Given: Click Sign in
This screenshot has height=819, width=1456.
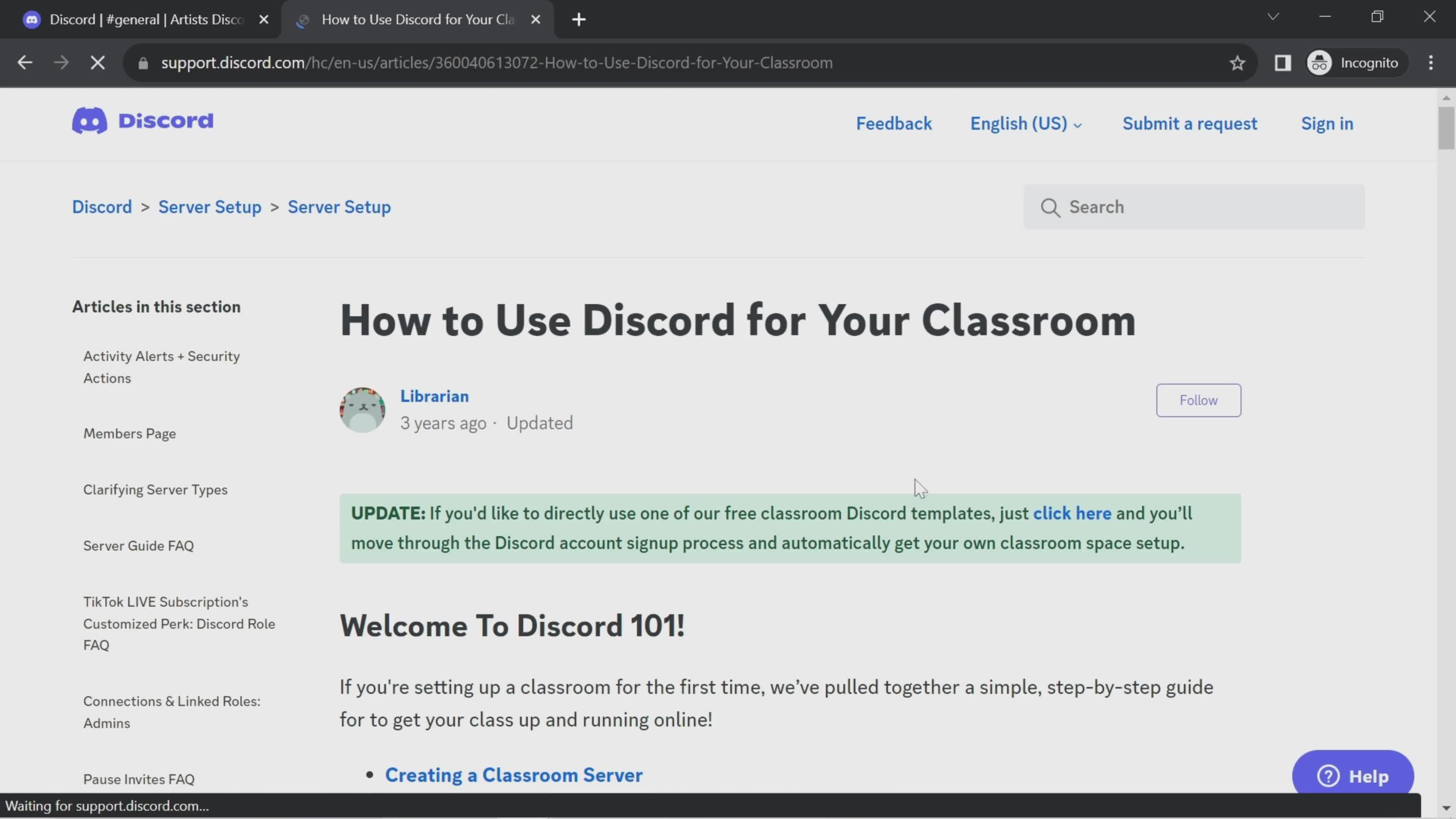Looking at the screenshot, I should point(1327,124).
